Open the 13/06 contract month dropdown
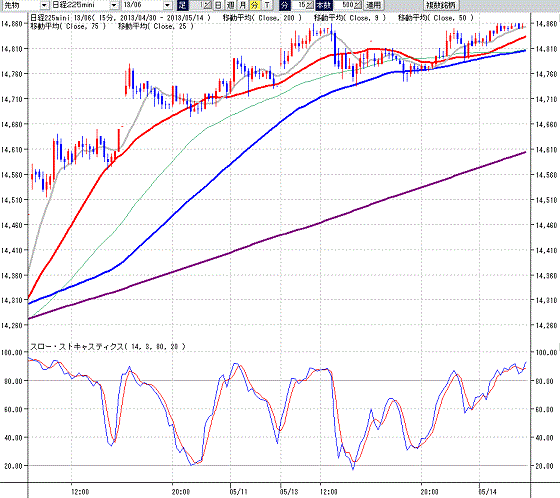 pyautogui.click(x=168, y=5)
